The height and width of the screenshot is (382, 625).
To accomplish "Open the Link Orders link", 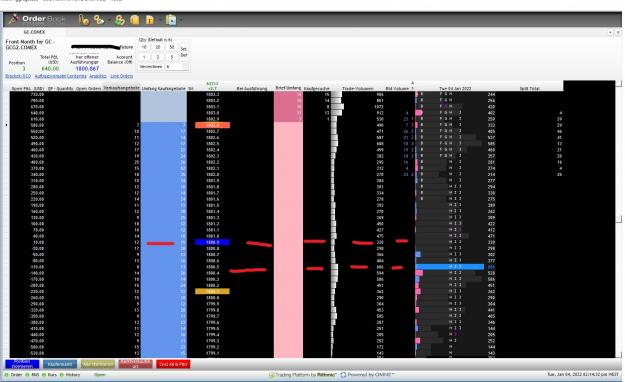I will click(122, 76).
